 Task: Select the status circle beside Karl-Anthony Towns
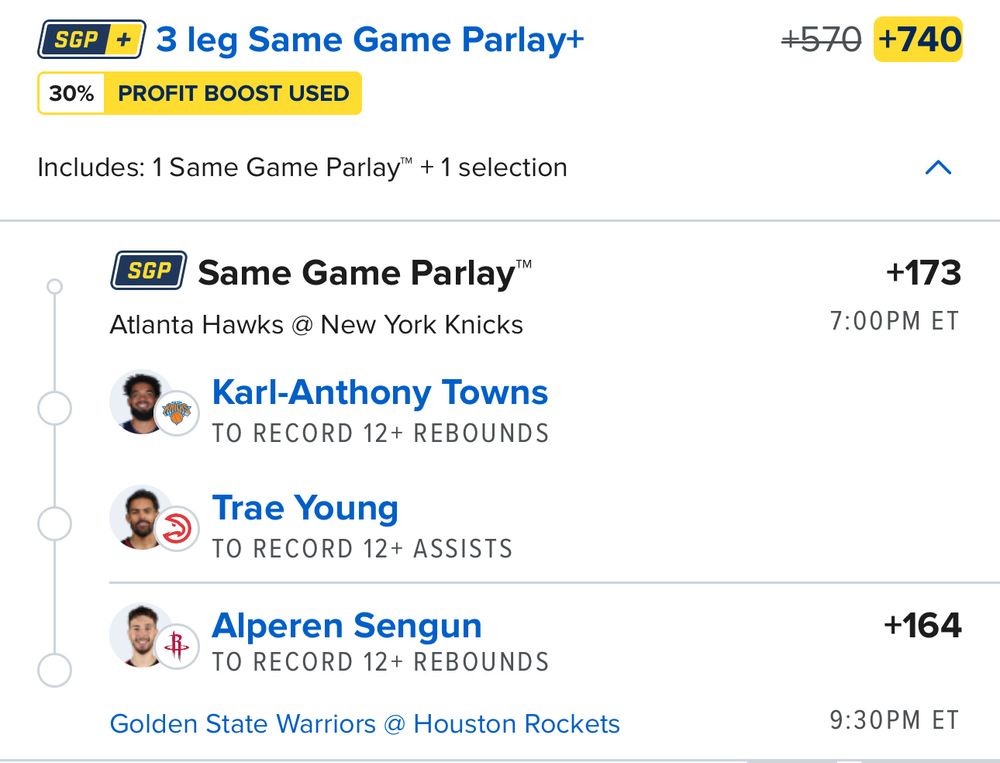tap(54, 408)
